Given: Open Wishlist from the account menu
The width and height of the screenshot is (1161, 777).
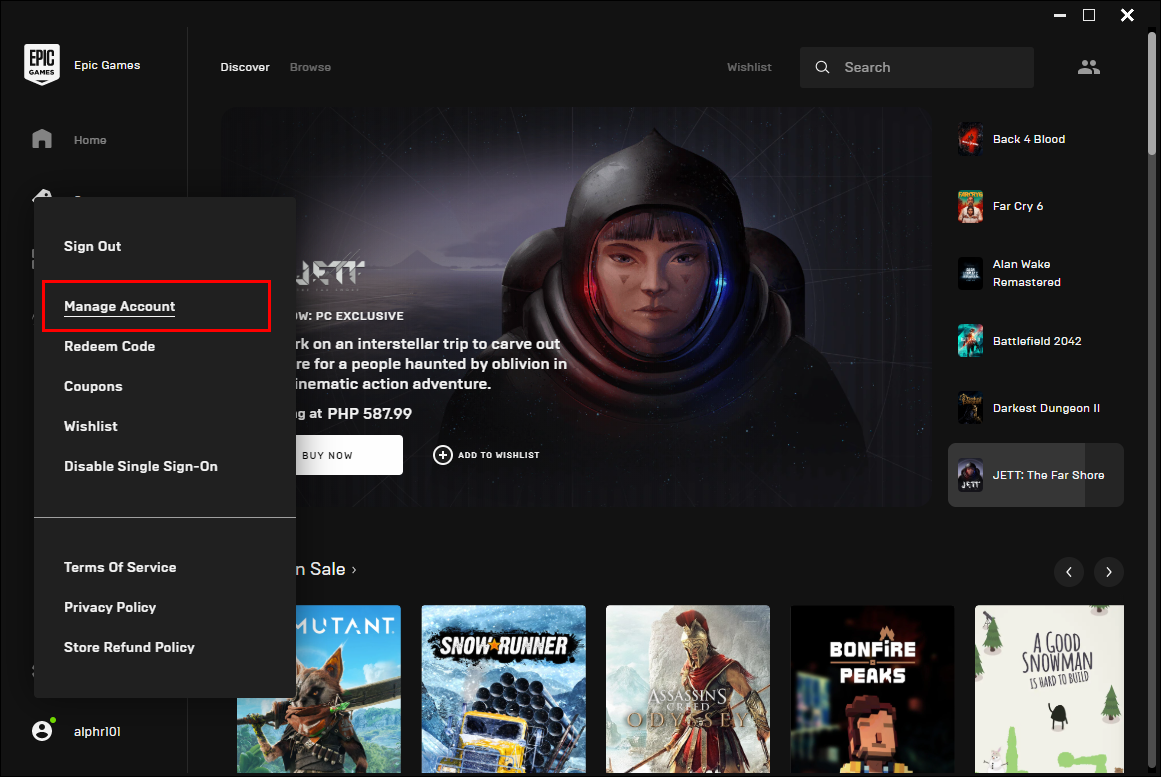Looking at the screenshot, I should [91, 426].
